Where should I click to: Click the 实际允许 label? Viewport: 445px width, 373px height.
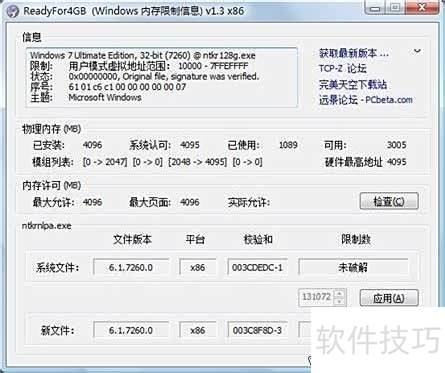point(249,202)
